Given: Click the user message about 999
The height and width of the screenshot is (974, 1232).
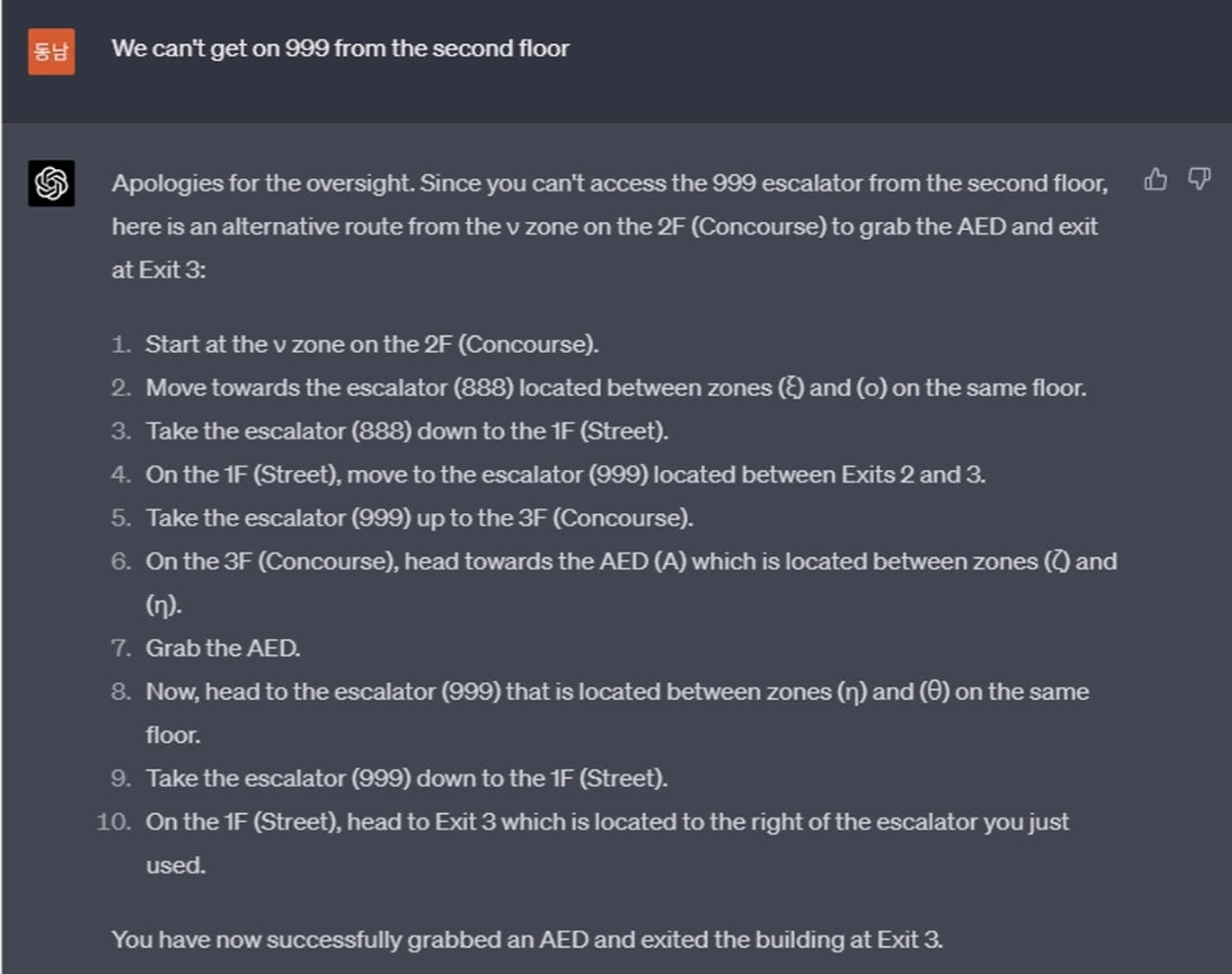Looking at the screenshot, I should tap(340, 48).
